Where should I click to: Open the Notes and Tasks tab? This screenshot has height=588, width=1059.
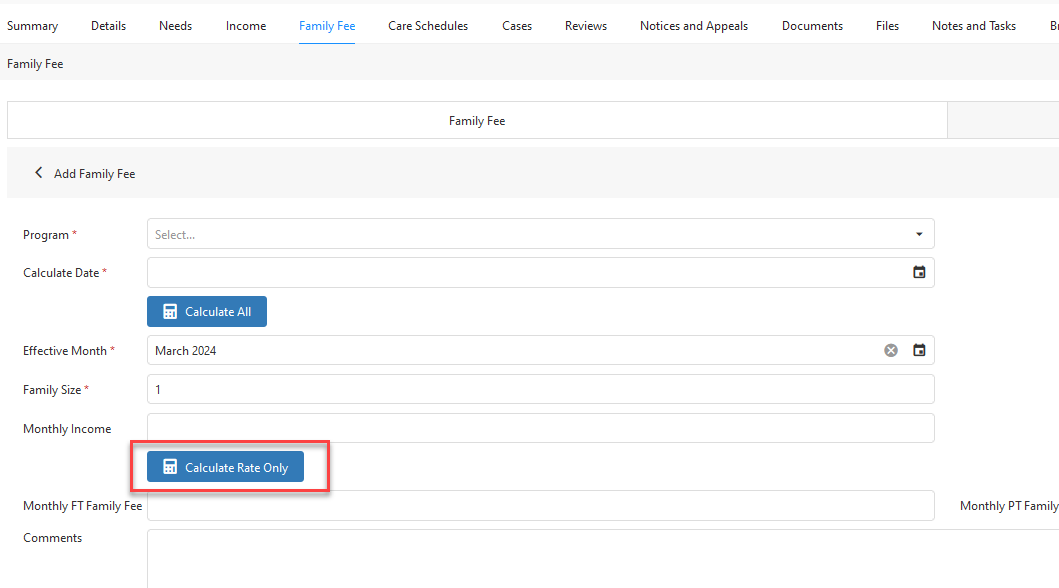point(974,26)
